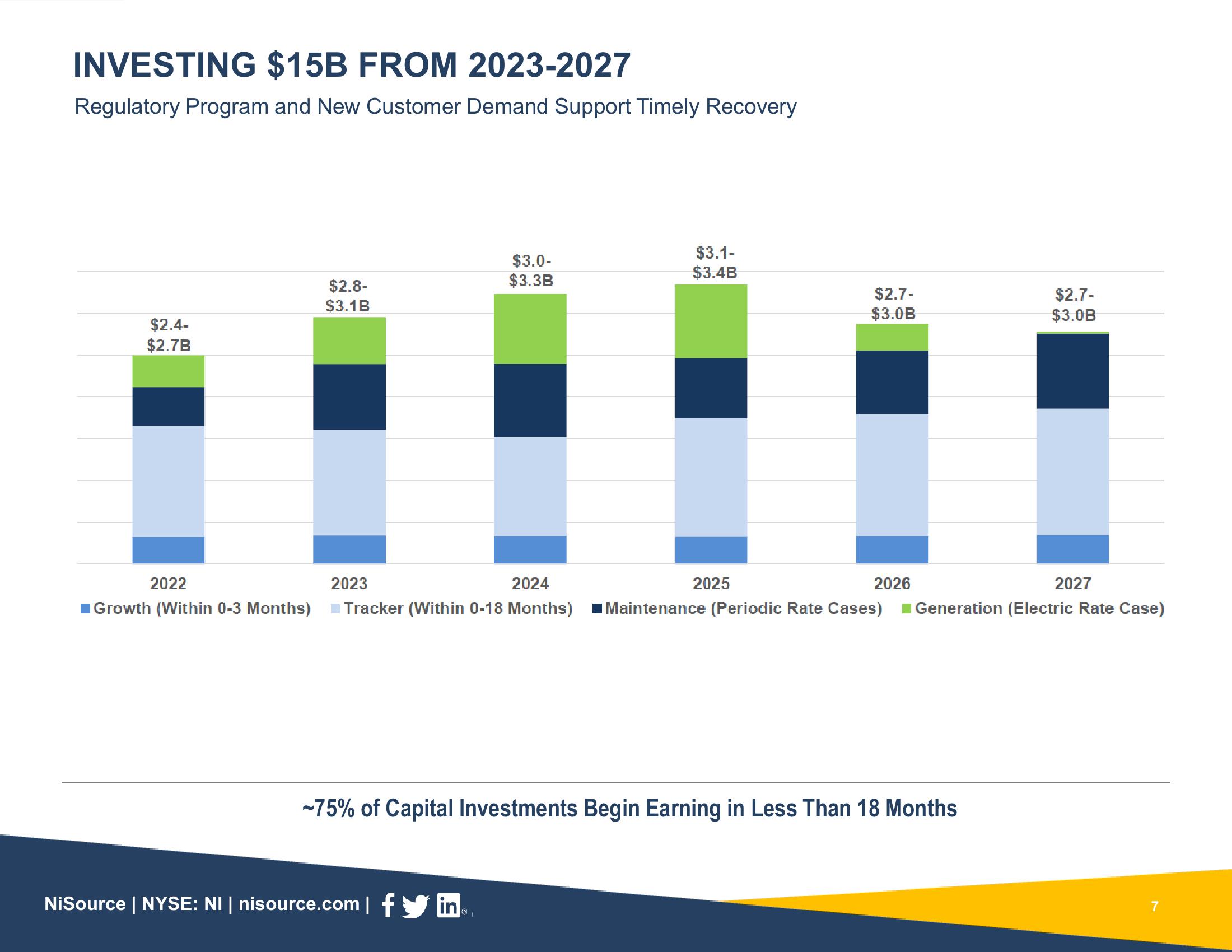Click the Twitter bird icon in the footer
This screenshot has width=1232, height=952.
(x=415, y=906)
